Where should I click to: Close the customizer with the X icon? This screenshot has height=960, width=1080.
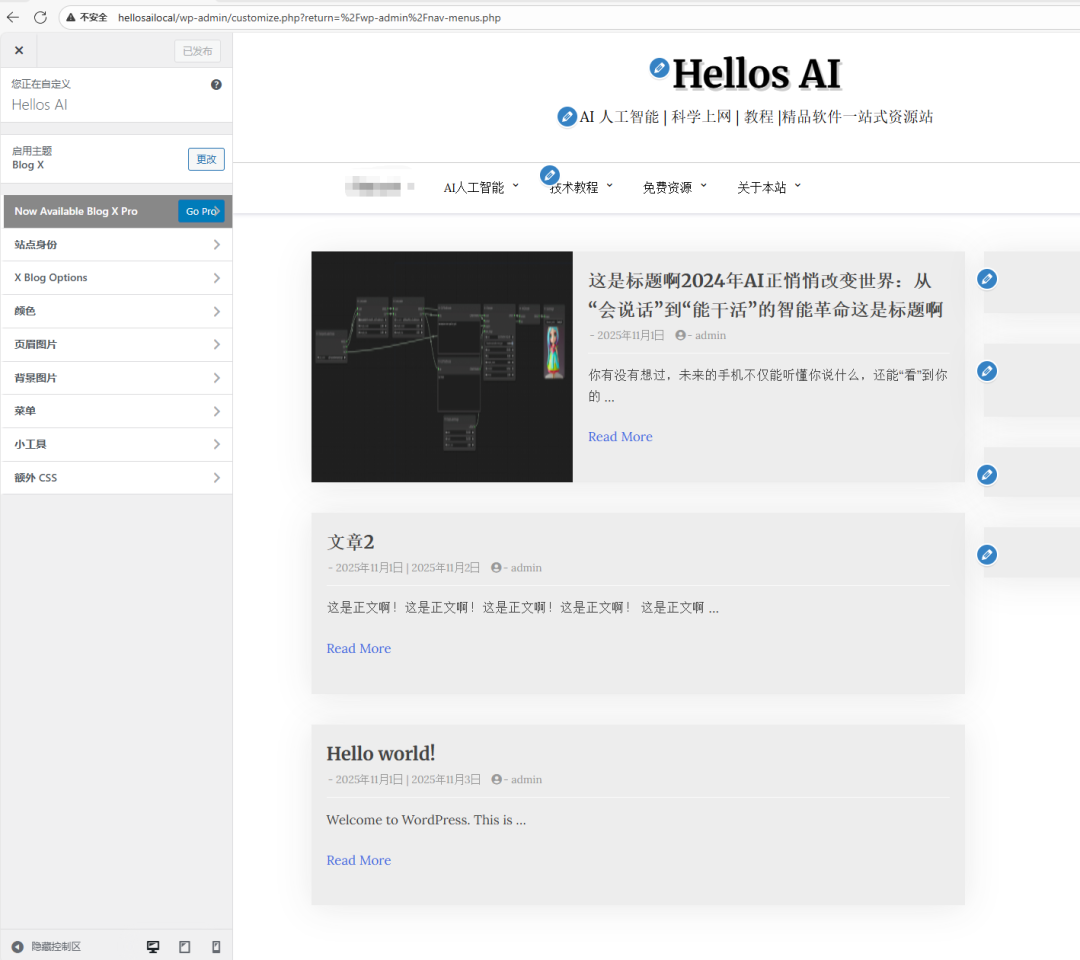(x=19, y=50)
